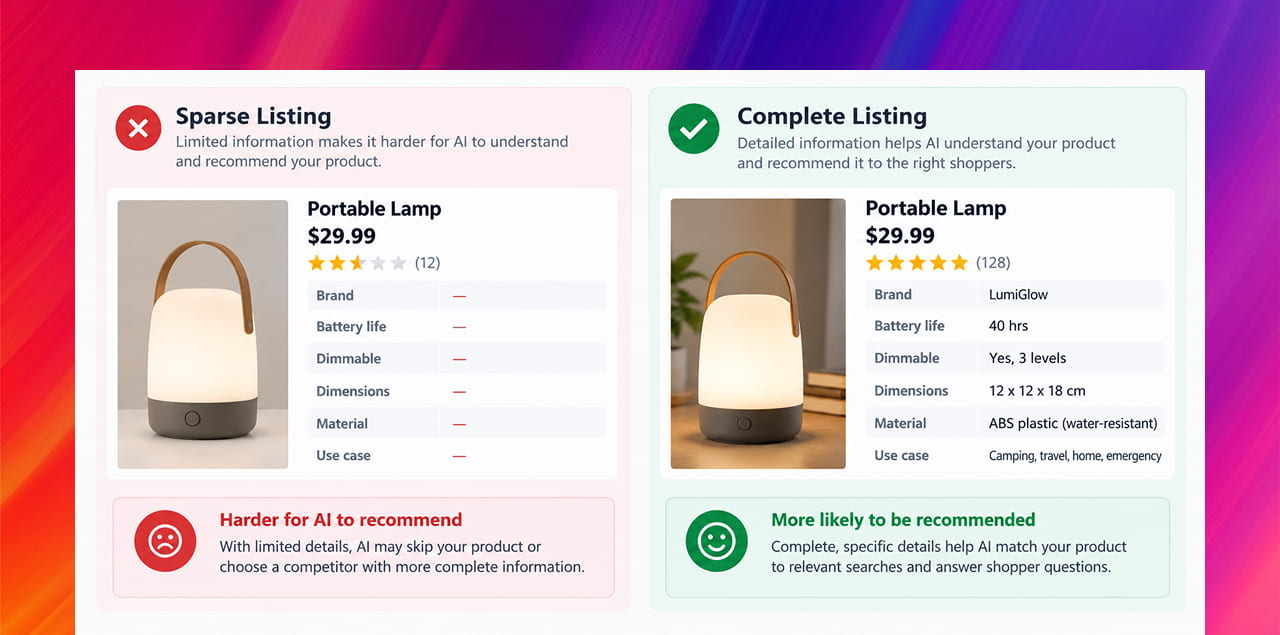Click the red sad face icon
This screenshot has height=635, width=1280.
[165, 541]
